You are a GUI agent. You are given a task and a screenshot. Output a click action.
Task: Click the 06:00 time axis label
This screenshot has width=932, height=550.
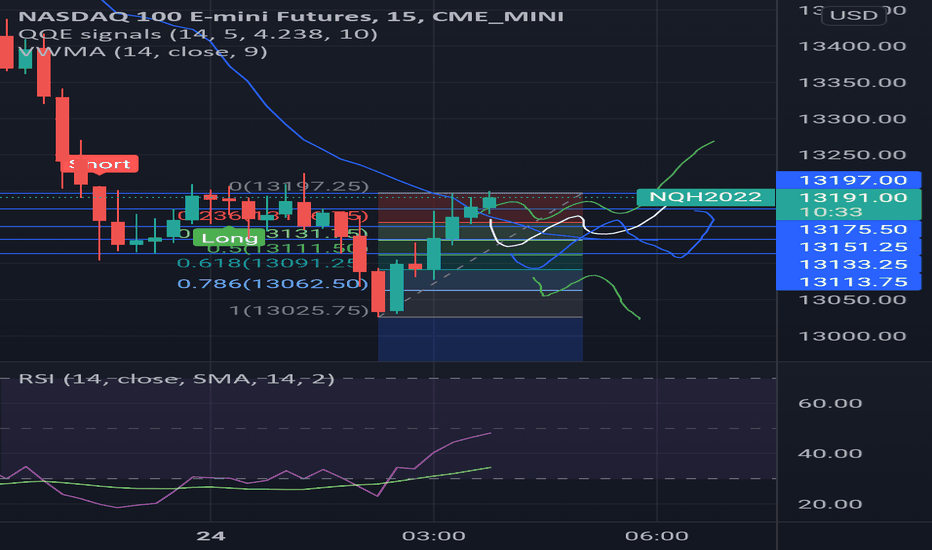(x=657, y=536)
